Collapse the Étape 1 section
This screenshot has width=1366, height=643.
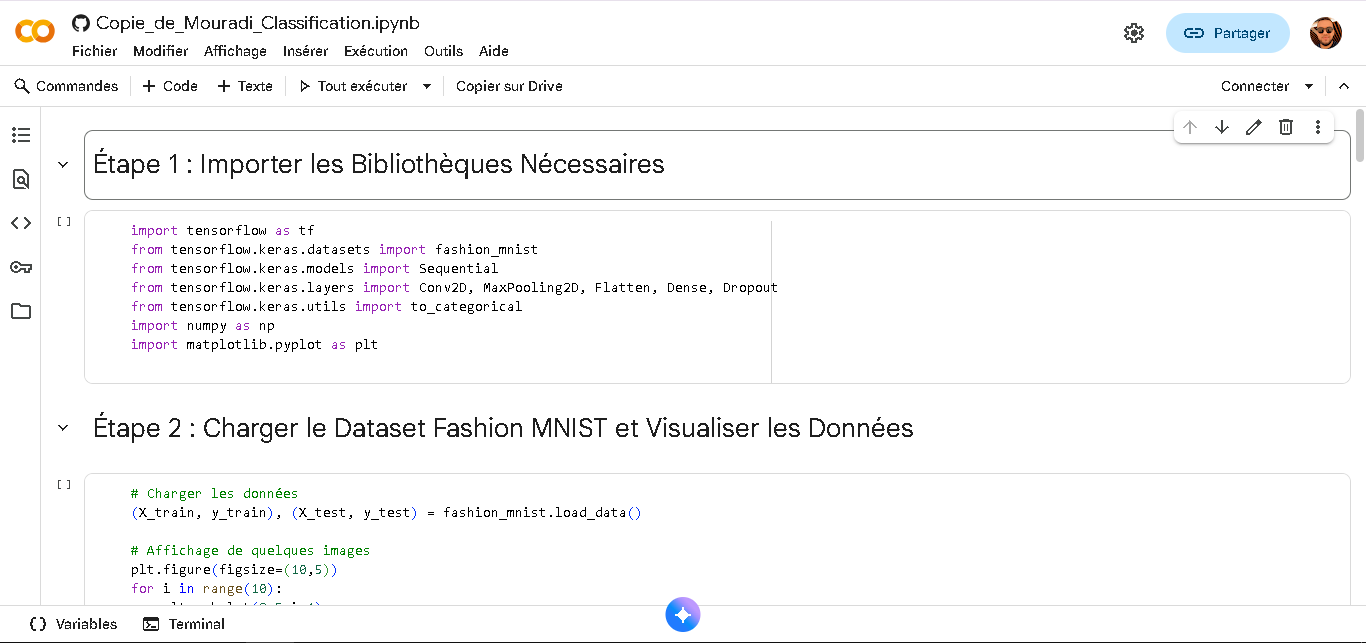tap(63, 164)
